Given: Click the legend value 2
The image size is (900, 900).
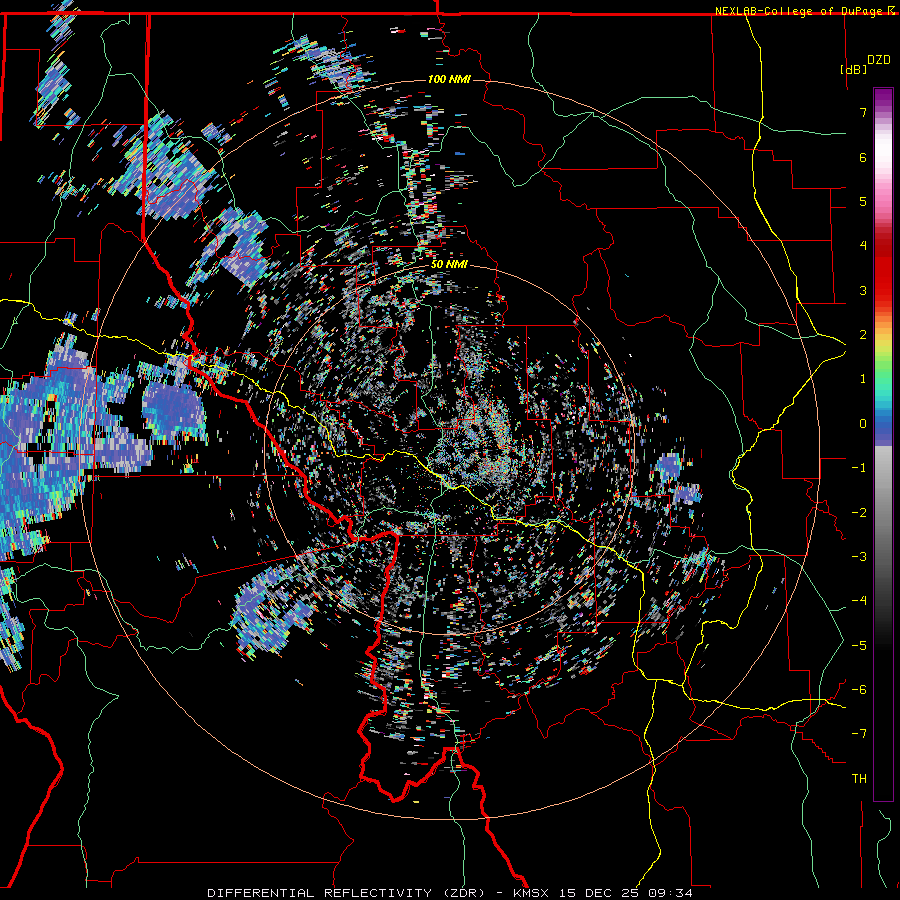Looking at the screenshot, I should point(863,335).
